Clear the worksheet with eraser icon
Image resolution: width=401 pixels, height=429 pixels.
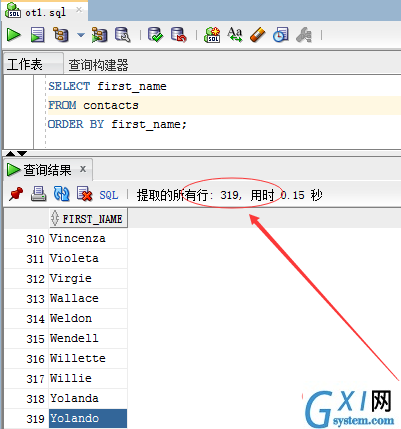coord(258,35)
